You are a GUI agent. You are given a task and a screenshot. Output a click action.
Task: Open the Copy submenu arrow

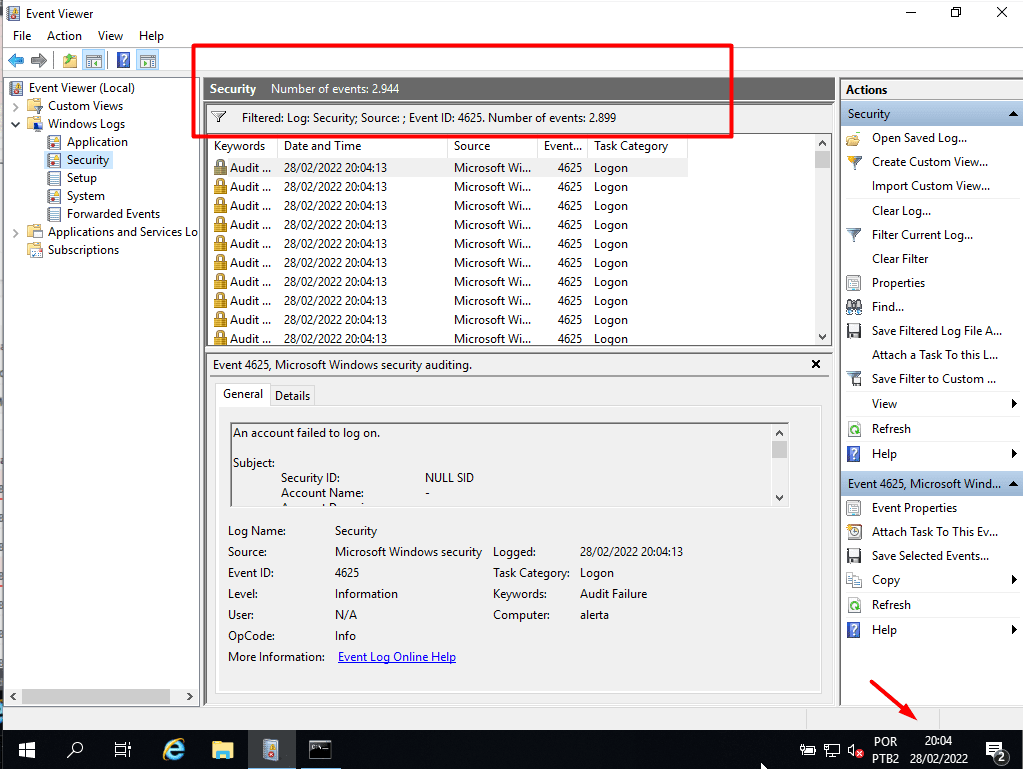1014,580
